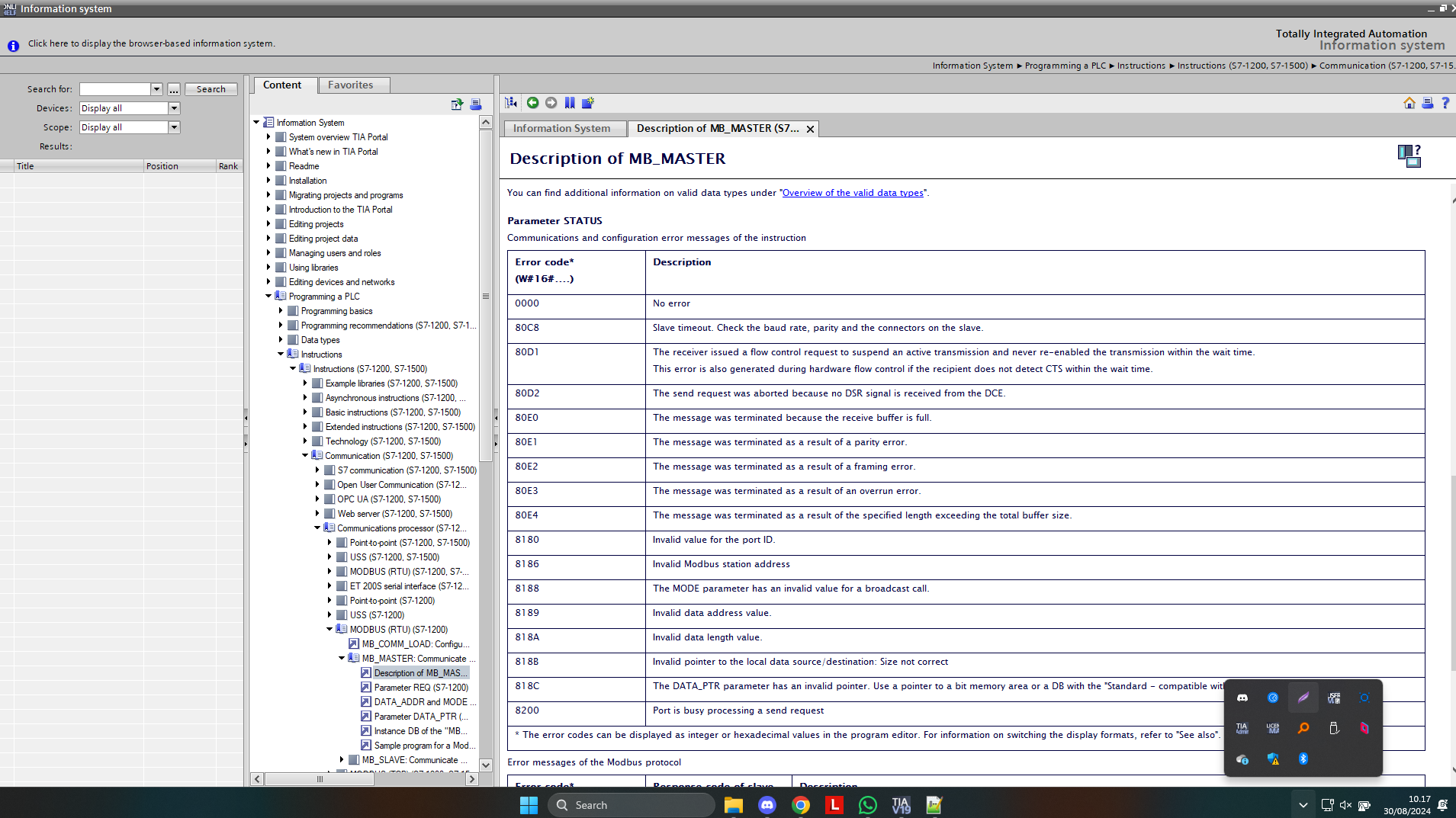Click the Search button

211,89
